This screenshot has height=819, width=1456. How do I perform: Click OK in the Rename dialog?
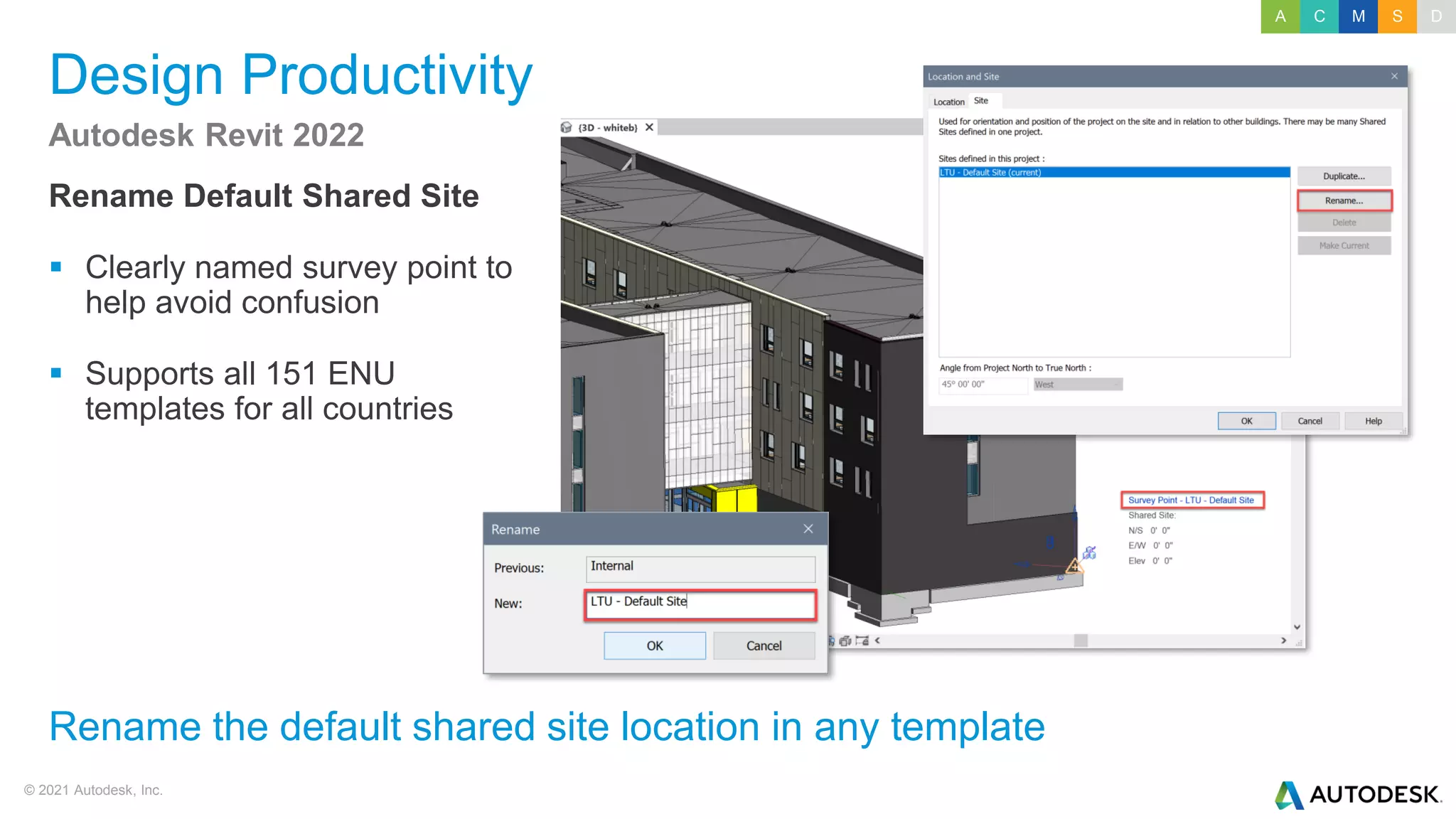pos(654,646)
